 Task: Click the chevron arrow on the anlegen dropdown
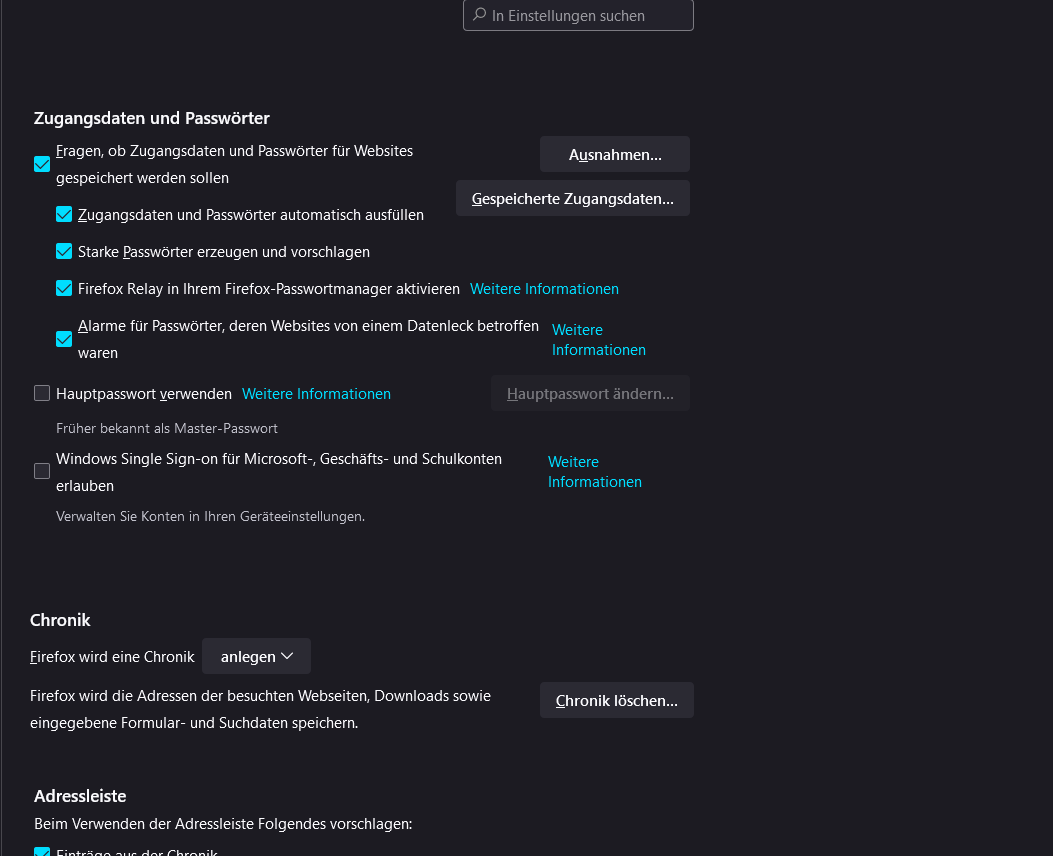pos(287,656)
